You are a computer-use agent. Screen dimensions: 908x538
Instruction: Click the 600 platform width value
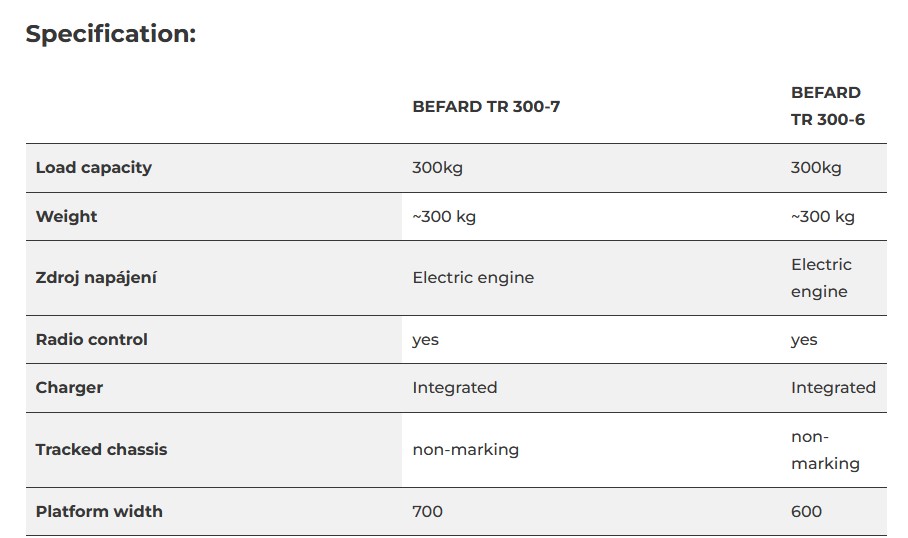pos(806,511)
